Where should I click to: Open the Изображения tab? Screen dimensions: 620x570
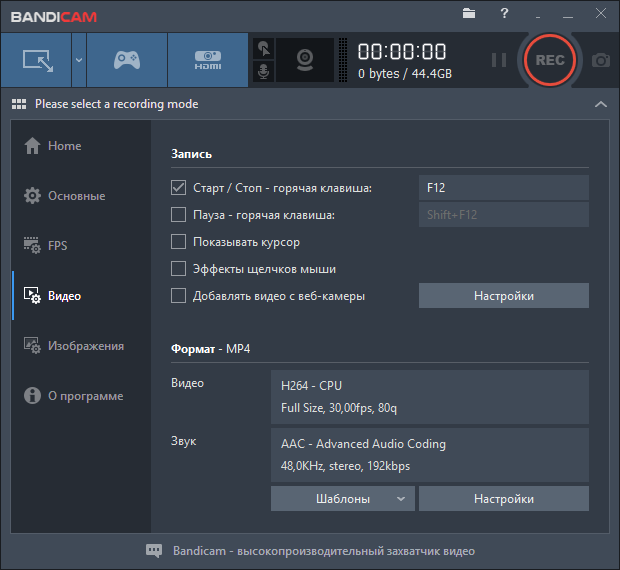tap(85, 346)
